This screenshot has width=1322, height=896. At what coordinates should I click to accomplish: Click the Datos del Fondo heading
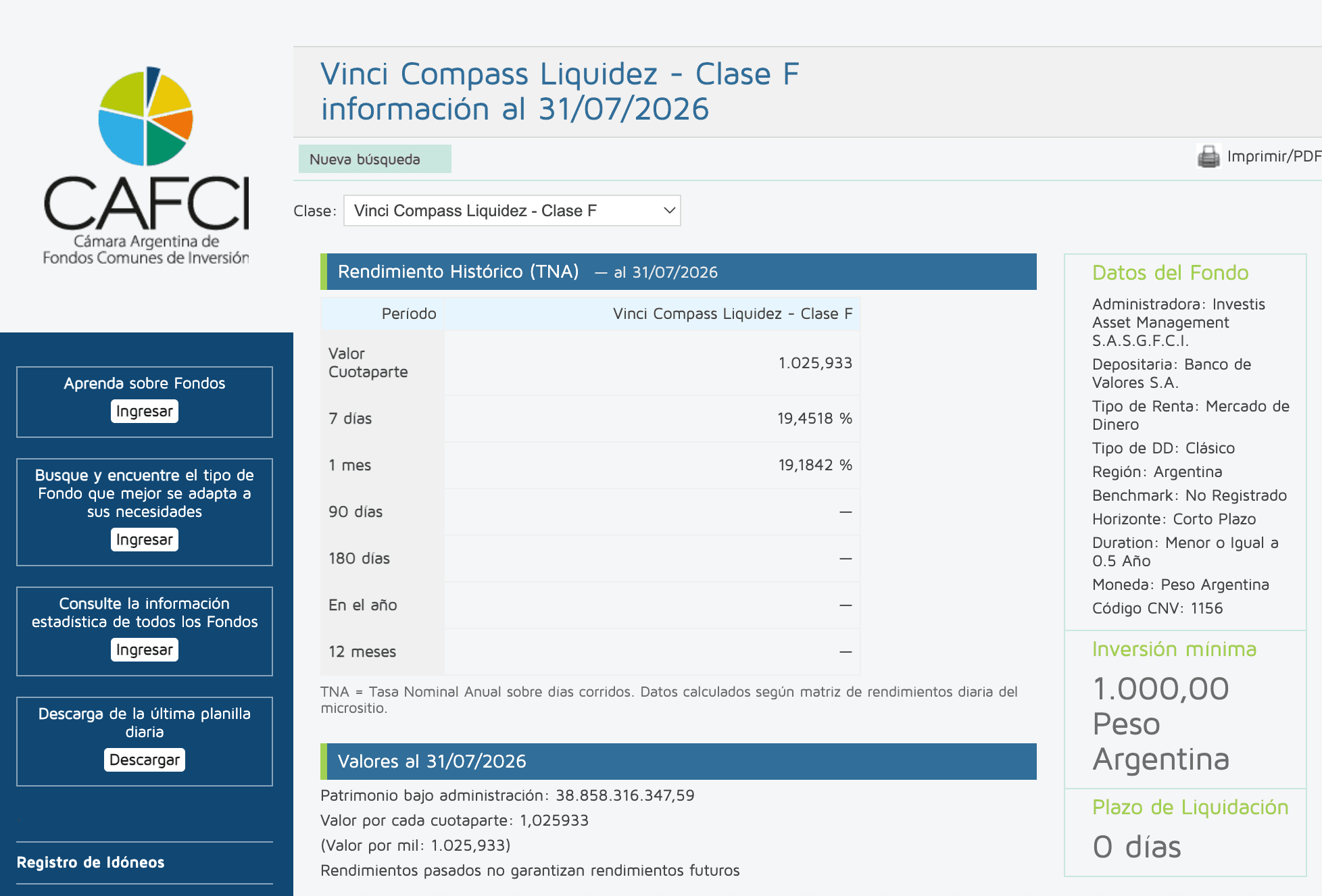[1171, 272]
